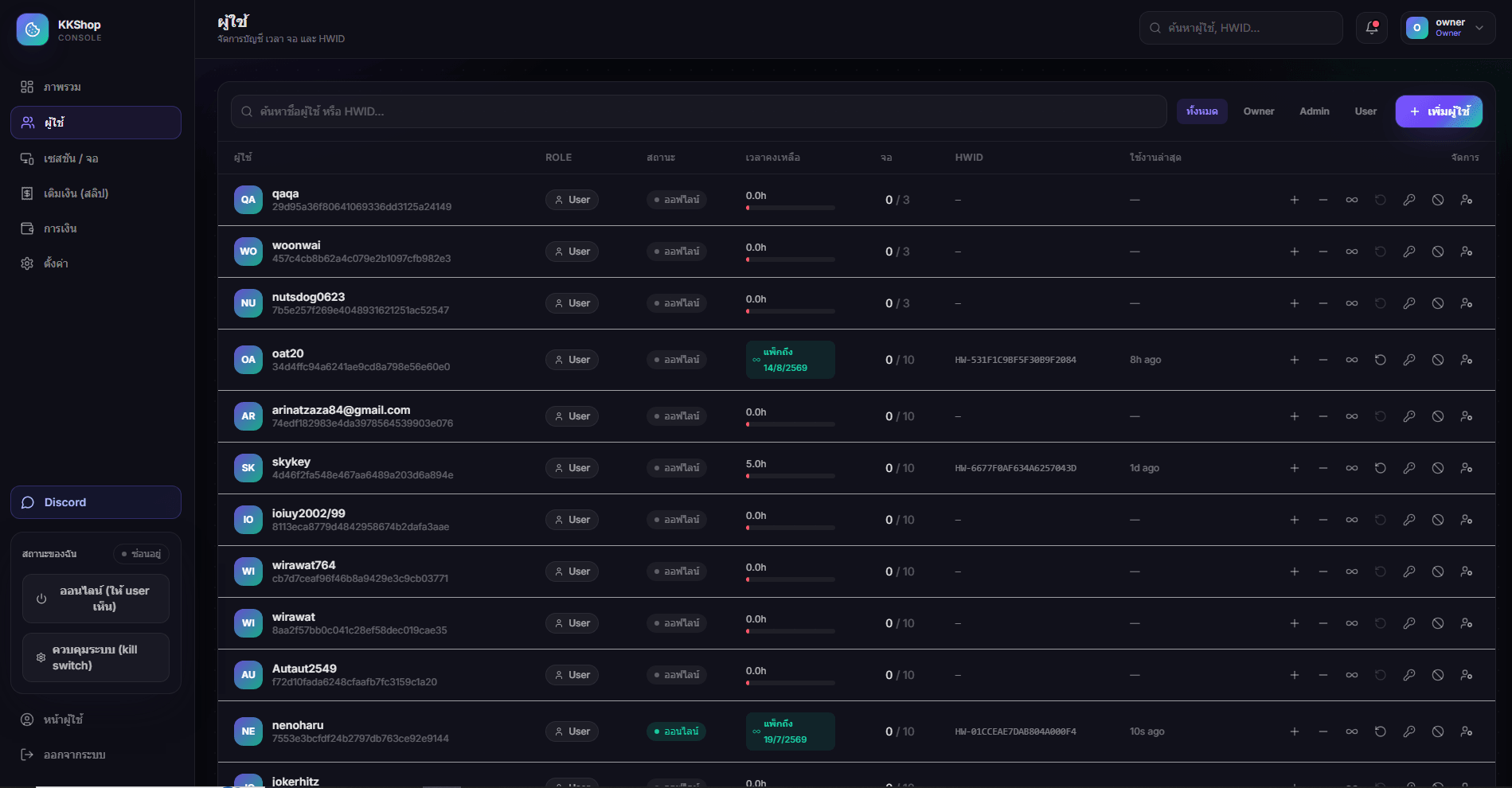Click the hidden status badge ซ่อนอยู่
Screen dimensions: 1512x788
pyautogui.click(x=142, y=554)
